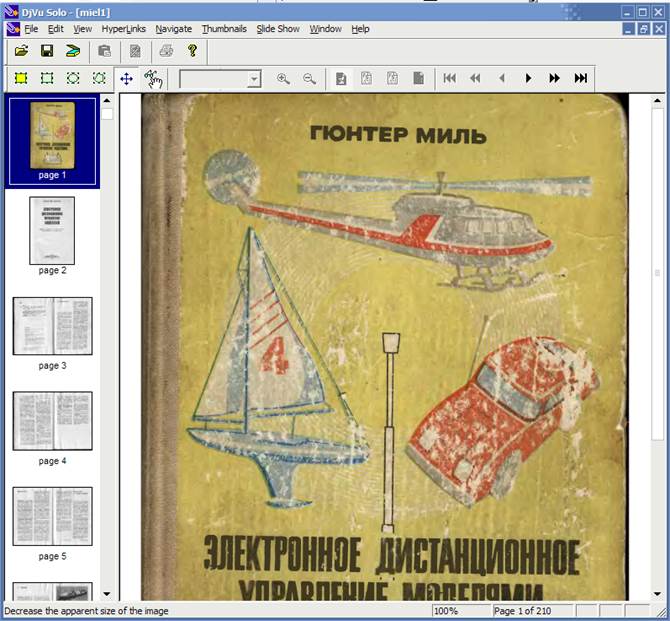Open the File menu
670x621 pixels.
[31, 29]
